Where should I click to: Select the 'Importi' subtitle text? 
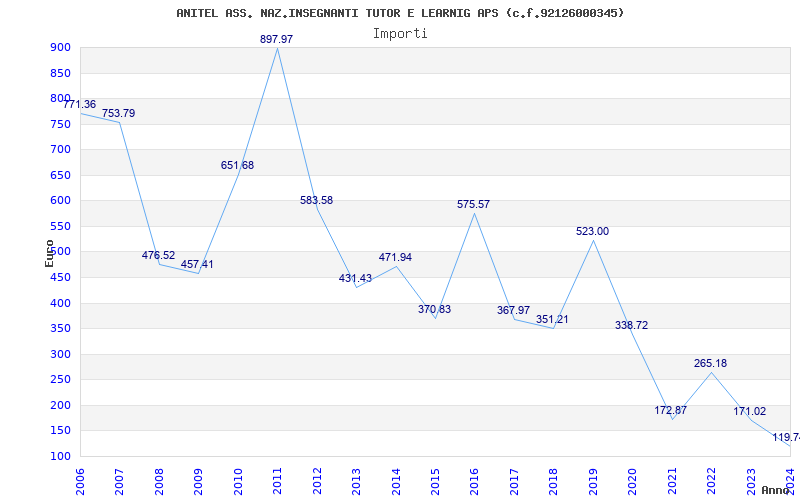pos(400,34)
